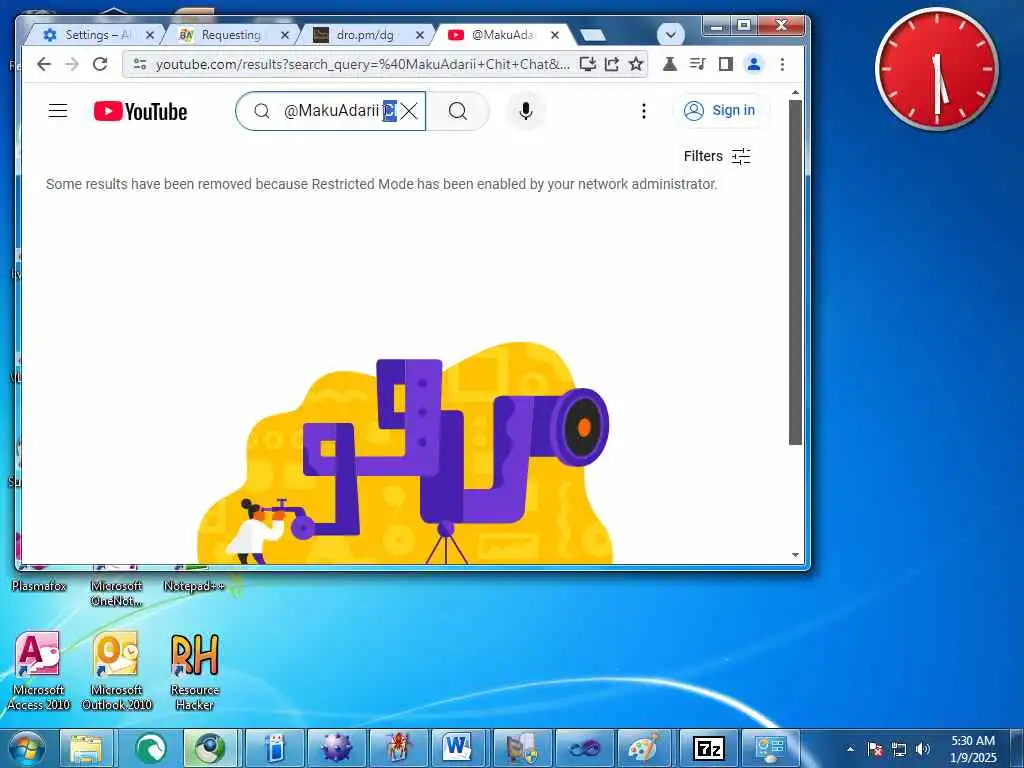Open the browser profile avatar
The height and width of the screenshot is (768, 1024).
tap(754, 64)
